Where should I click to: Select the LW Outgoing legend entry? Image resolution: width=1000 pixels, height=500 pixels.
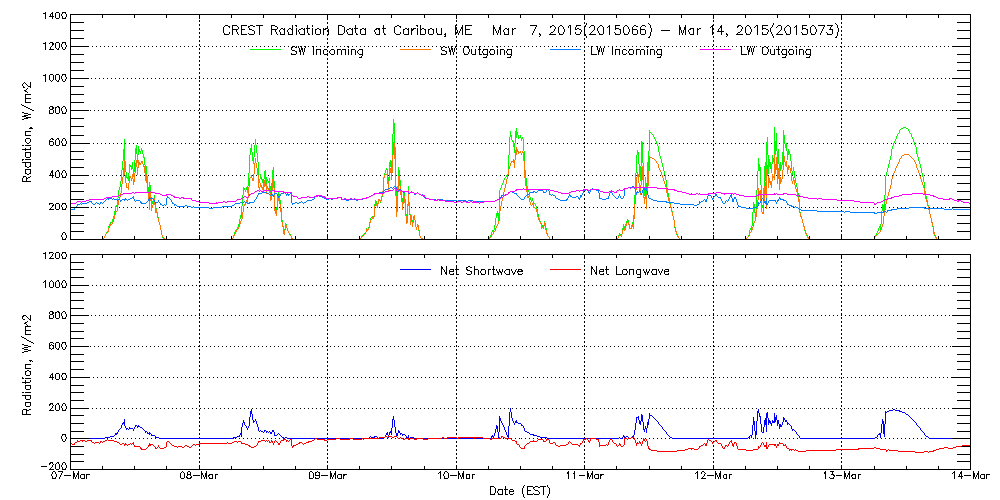[x=775, y=51]
